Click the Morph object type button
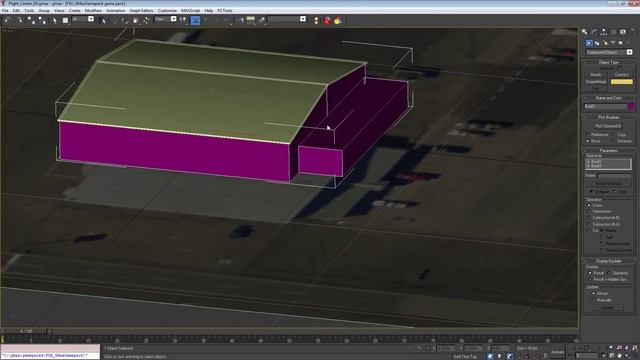Image resolution: width=640 pixels, height=360 pixels. 596,75
